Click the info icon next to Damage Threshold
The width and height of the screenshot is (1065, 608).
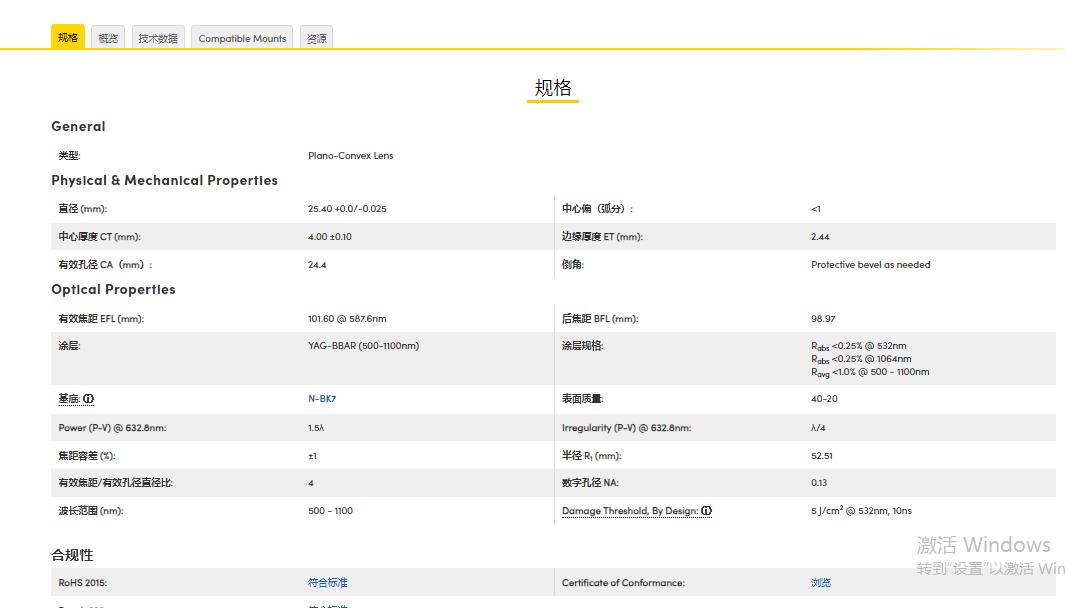tap(706, 511)
